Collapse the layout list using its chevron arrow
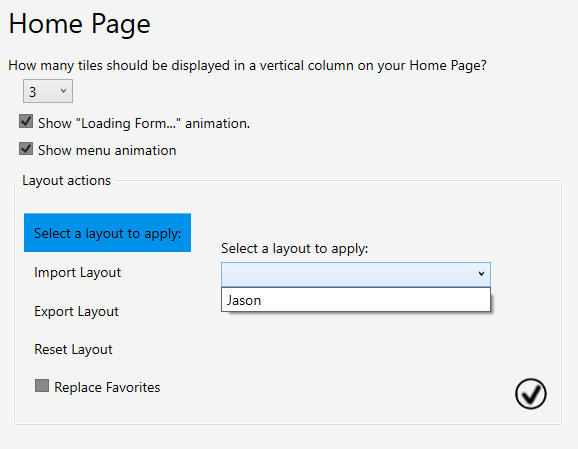This screenshot has height=449, width=578. 481,274
